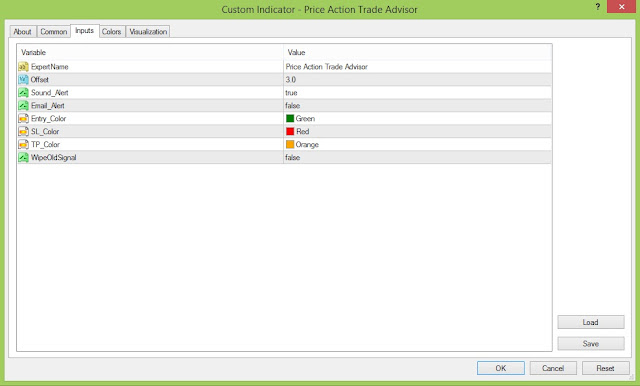This screenshot has width=640, height=386.
Task: Close the Custom Indicator dialog
Action: click(x=621, y=7)
